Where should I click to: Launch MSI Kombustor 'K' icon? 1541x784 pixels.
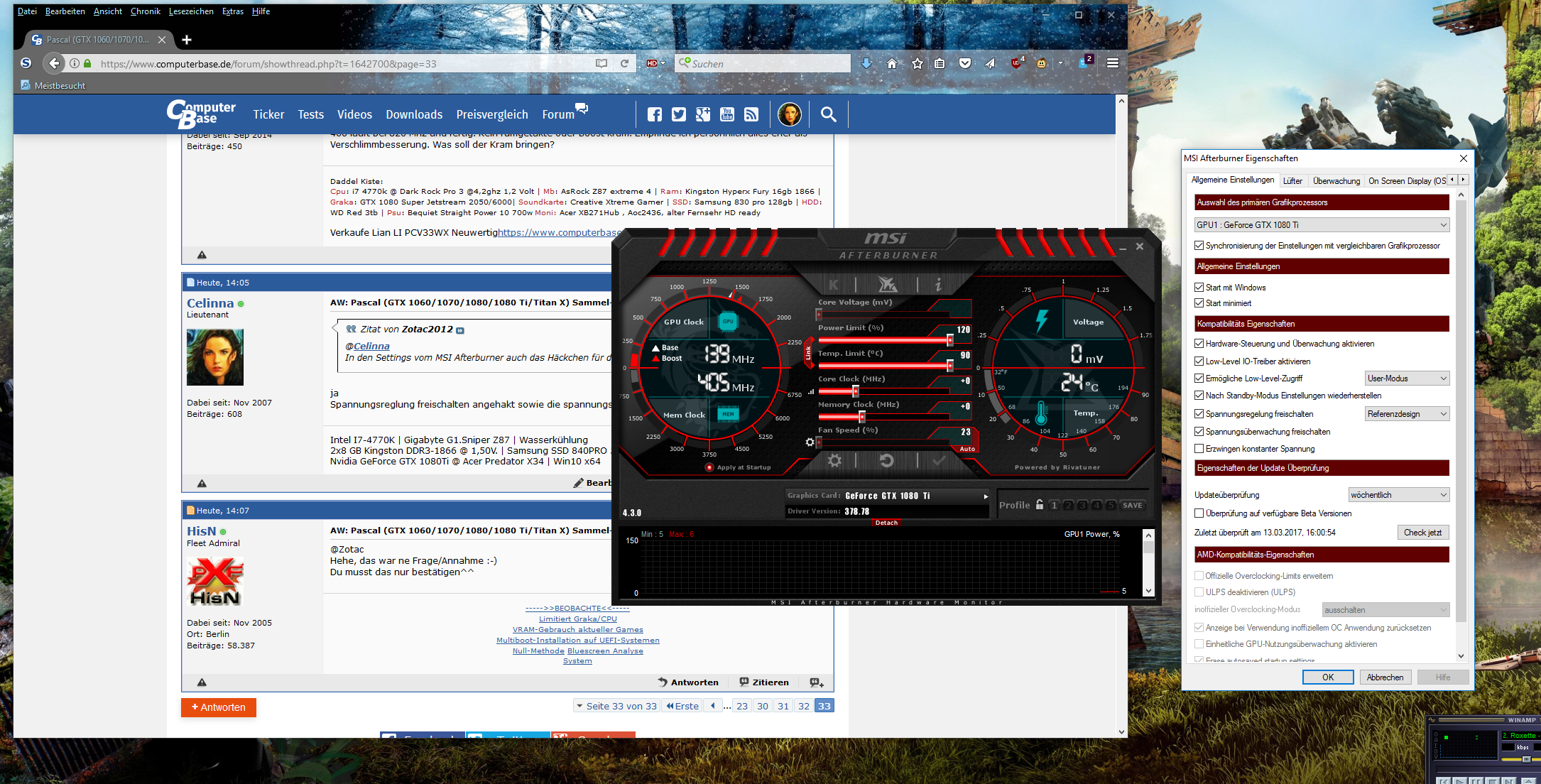pyautogui.click(x=834, y=285)
